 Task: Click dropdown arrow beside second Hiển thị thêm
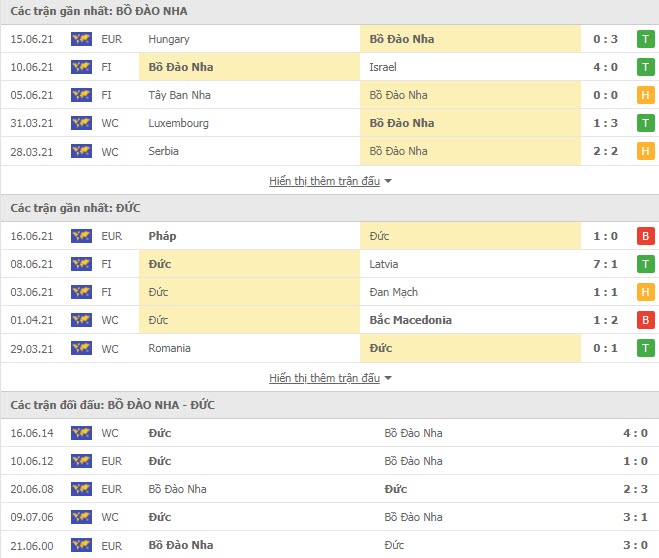pyautogui.click(x=388, y=378)
